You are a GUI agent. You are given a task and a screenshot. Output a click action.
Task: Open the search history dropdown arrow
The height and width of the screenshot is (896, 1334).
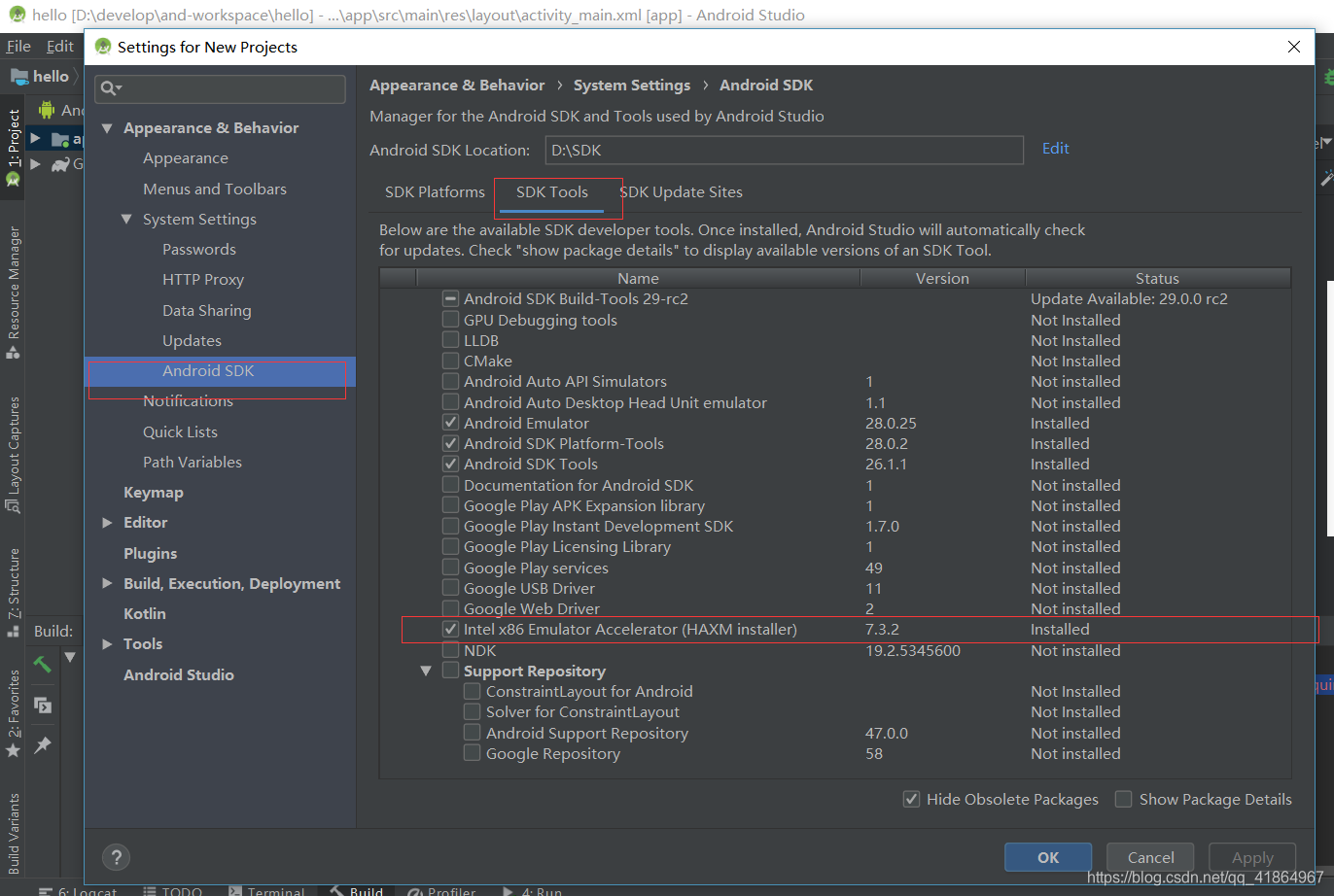[119, 89]
